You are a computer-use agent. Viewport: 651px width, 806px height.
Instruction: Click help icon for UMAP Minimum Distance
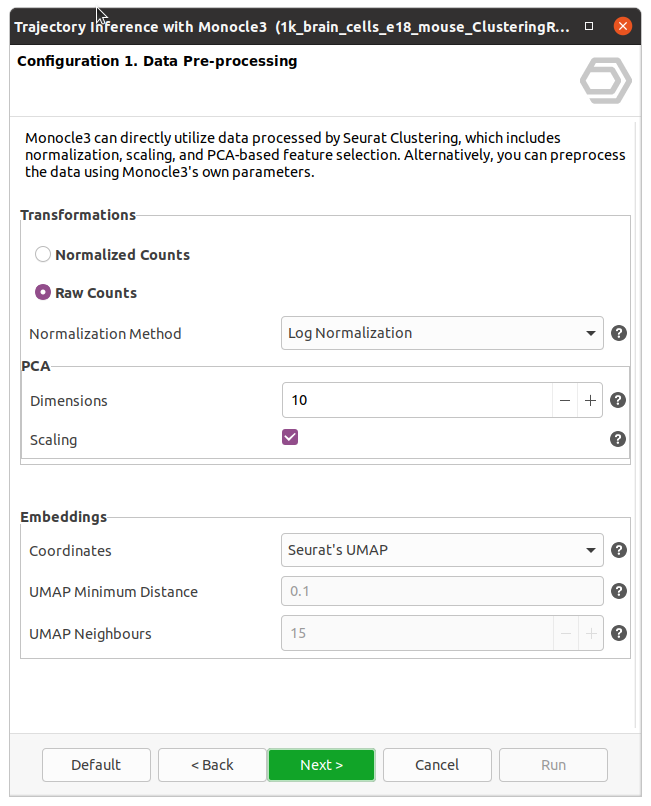(619, 591)
